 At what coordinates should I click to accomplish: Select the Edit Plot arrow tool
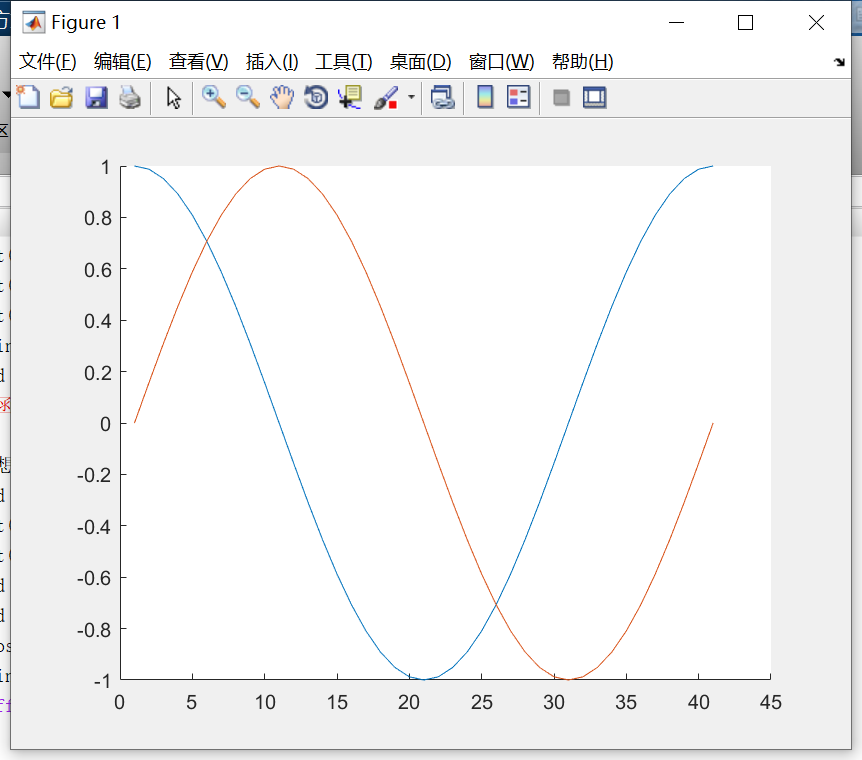(x=174, y=97)
